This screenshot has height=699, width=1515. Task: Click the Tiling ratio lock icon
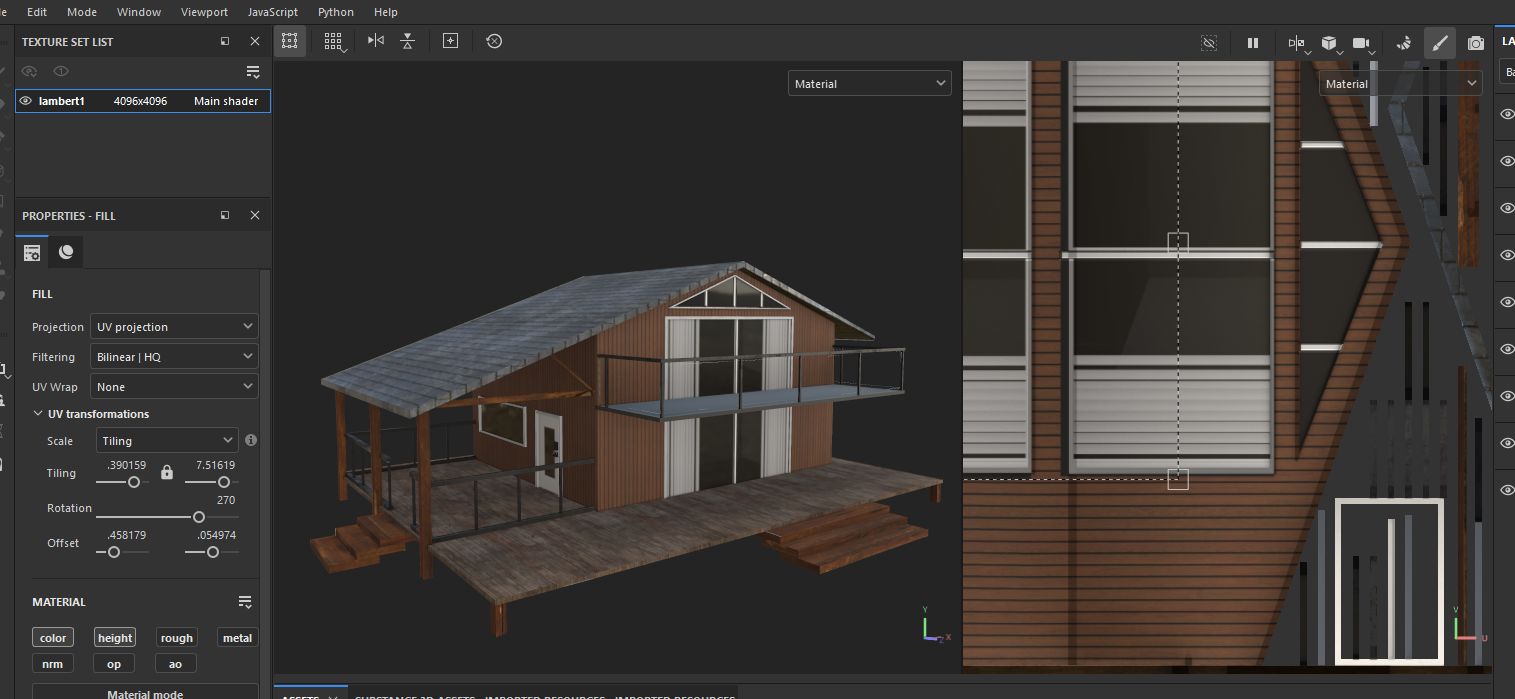[167, 472]
